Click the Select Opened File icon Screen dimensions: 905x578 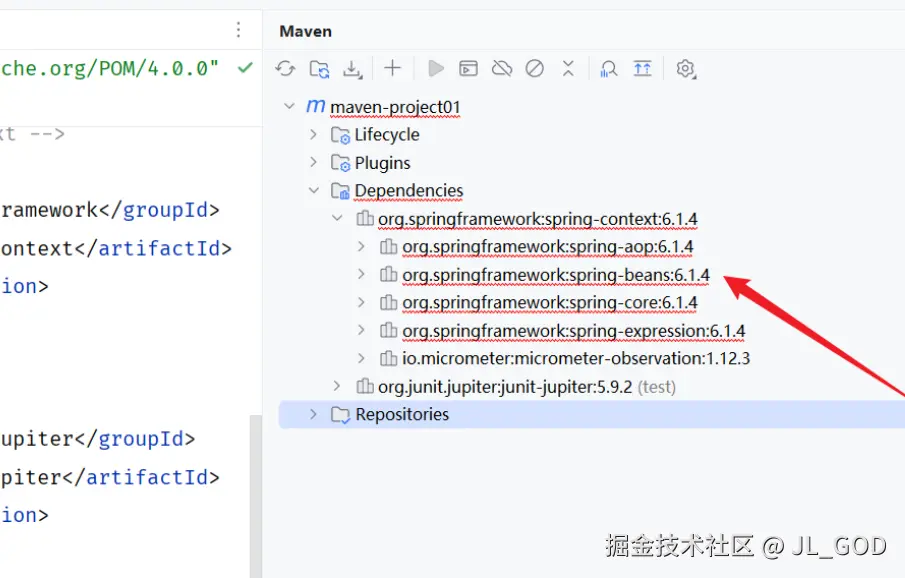642,69
